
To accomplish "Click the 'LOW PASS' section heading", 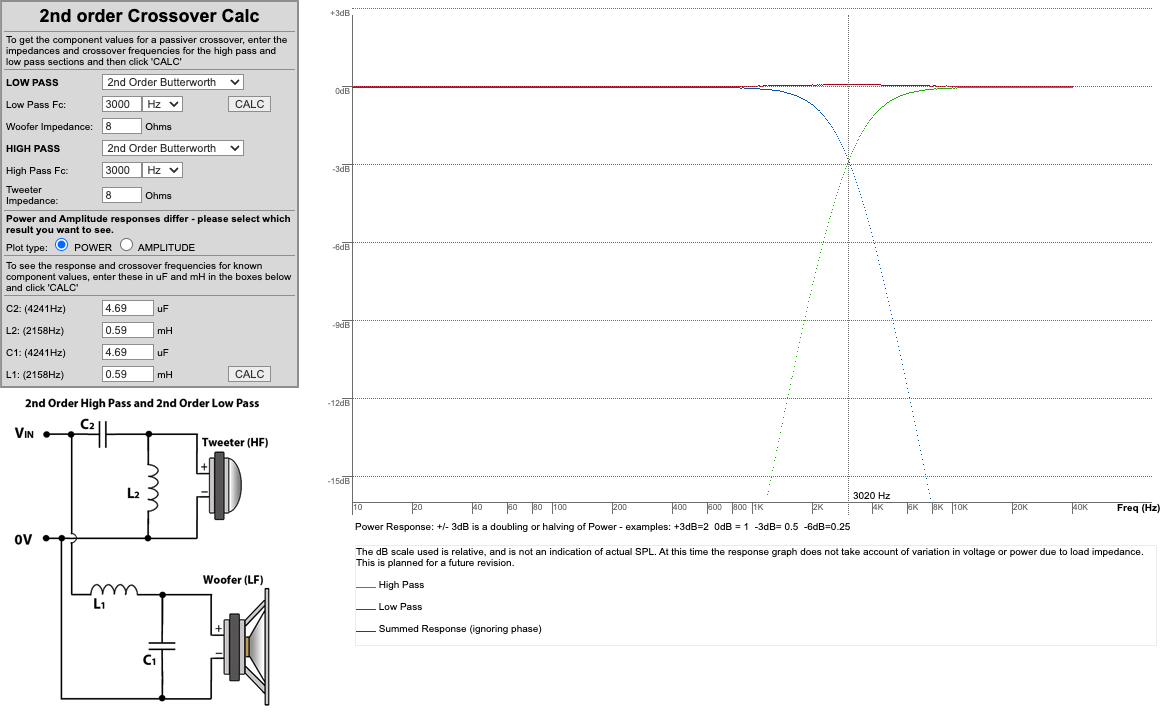I will (x=32, y=82).
